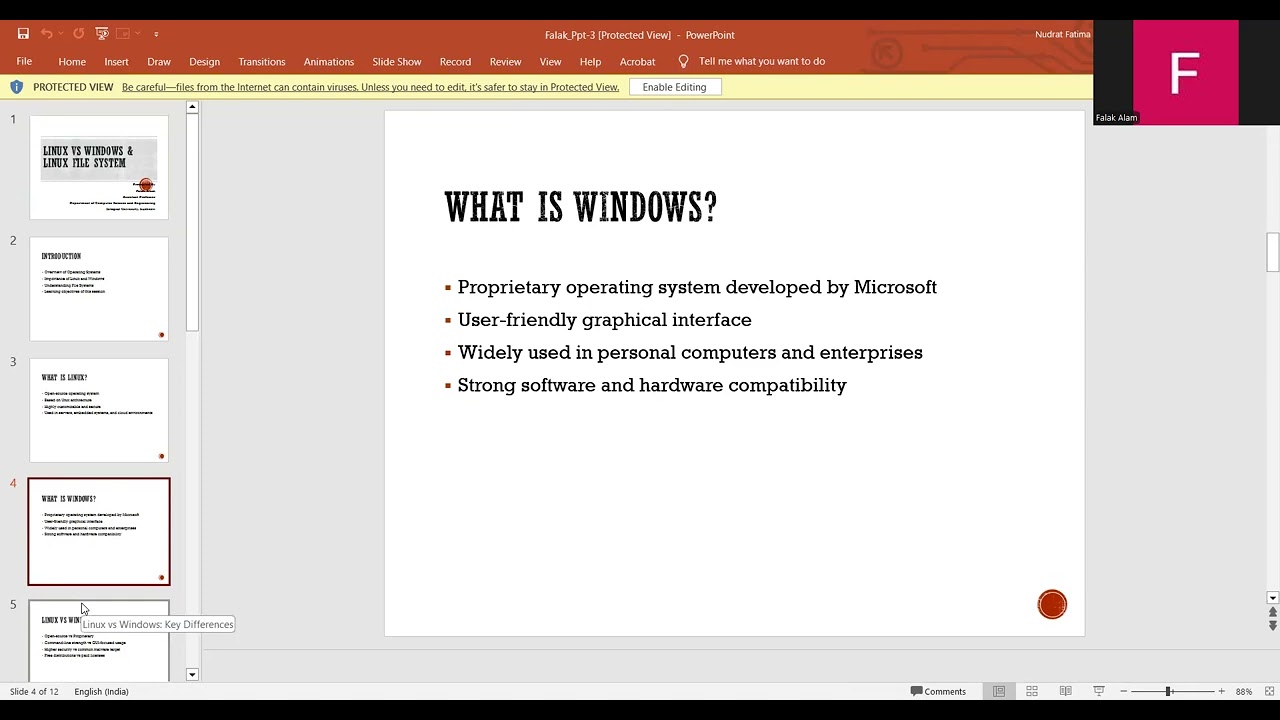The height and width of the screenshot is (720, 1280).
Task: Click the red circle graphic on the slide
Action: [1052, 604]
